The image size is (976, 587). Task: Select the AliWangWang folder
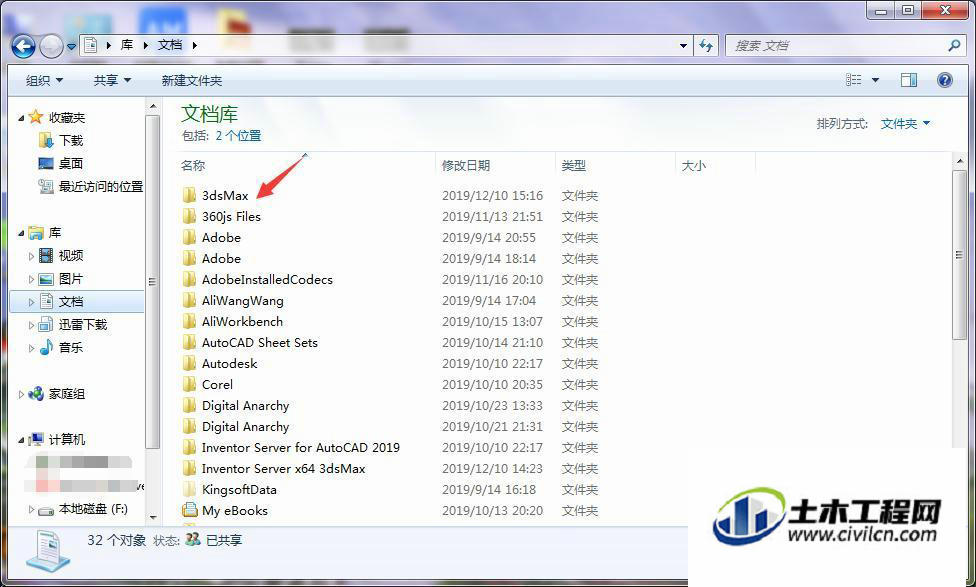242,301
